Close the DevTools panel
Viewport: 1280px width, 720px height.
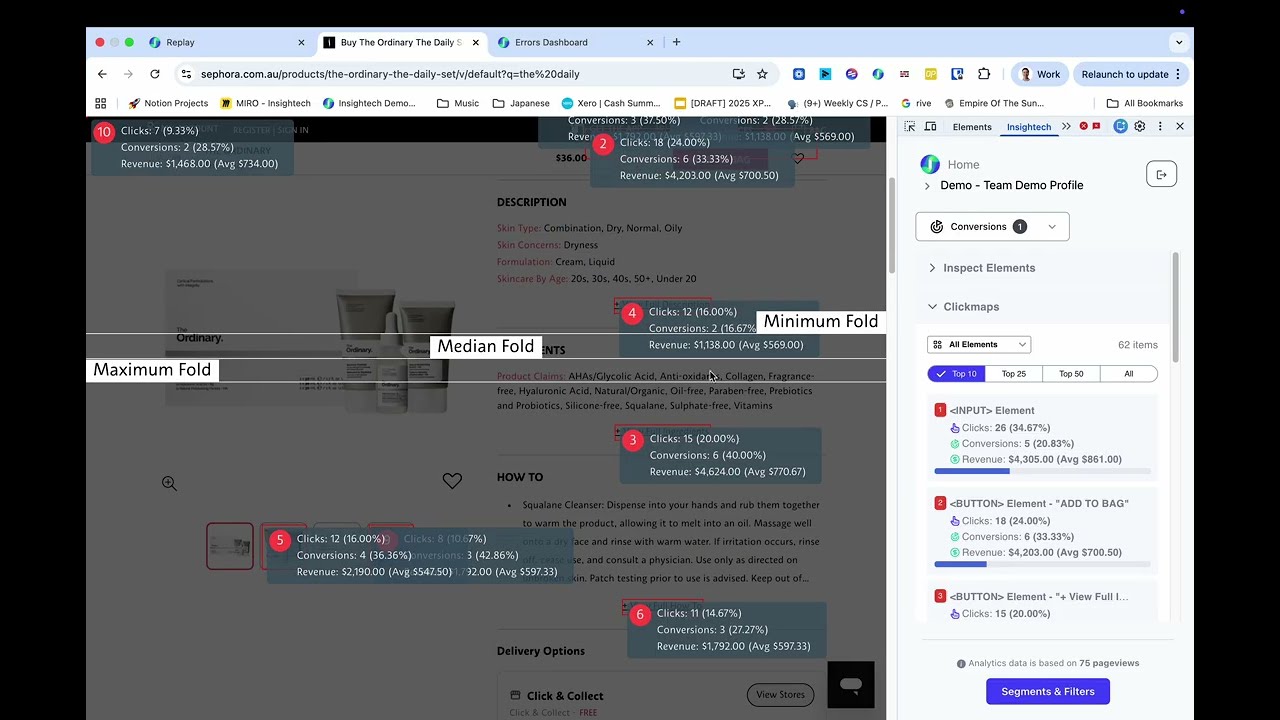tap(1180, 127)
